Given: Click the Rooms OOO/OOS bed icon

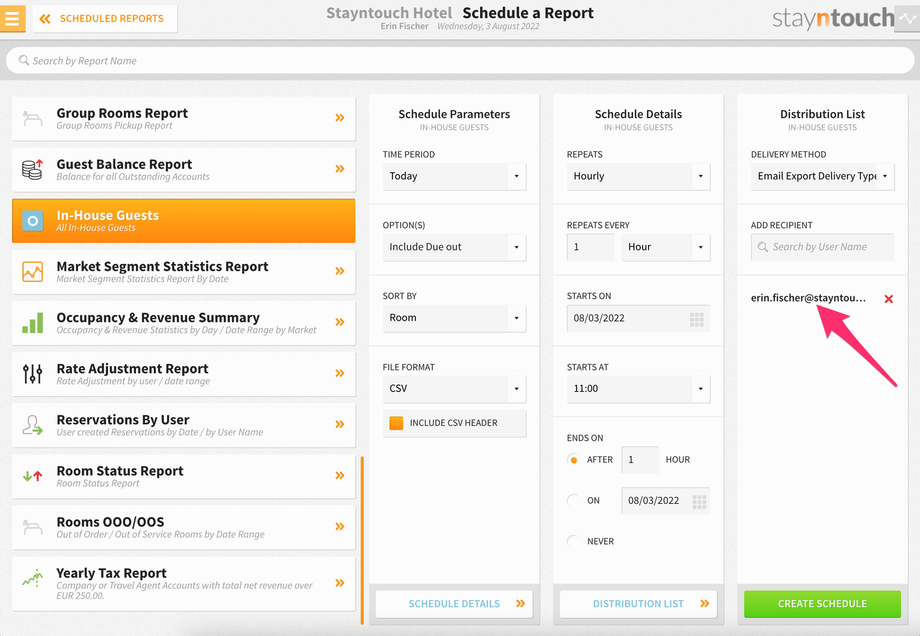Looking at the screenshot, I should pos(33,527).
